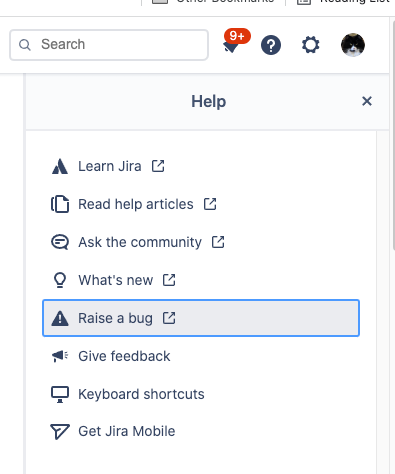This screenshot has width=395, height=474.
Task: Open What's new external link icon
Action: 169,280
